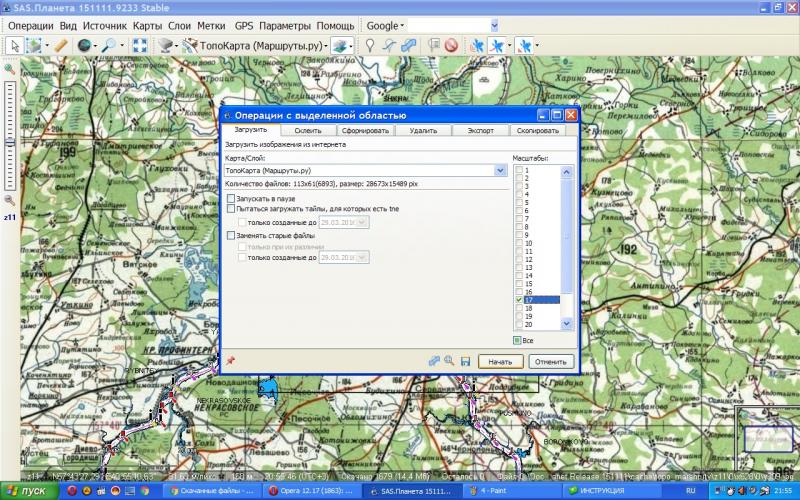Tick the 'Все' all-scales checkbox
800x500 pixels.
(518, 340)
